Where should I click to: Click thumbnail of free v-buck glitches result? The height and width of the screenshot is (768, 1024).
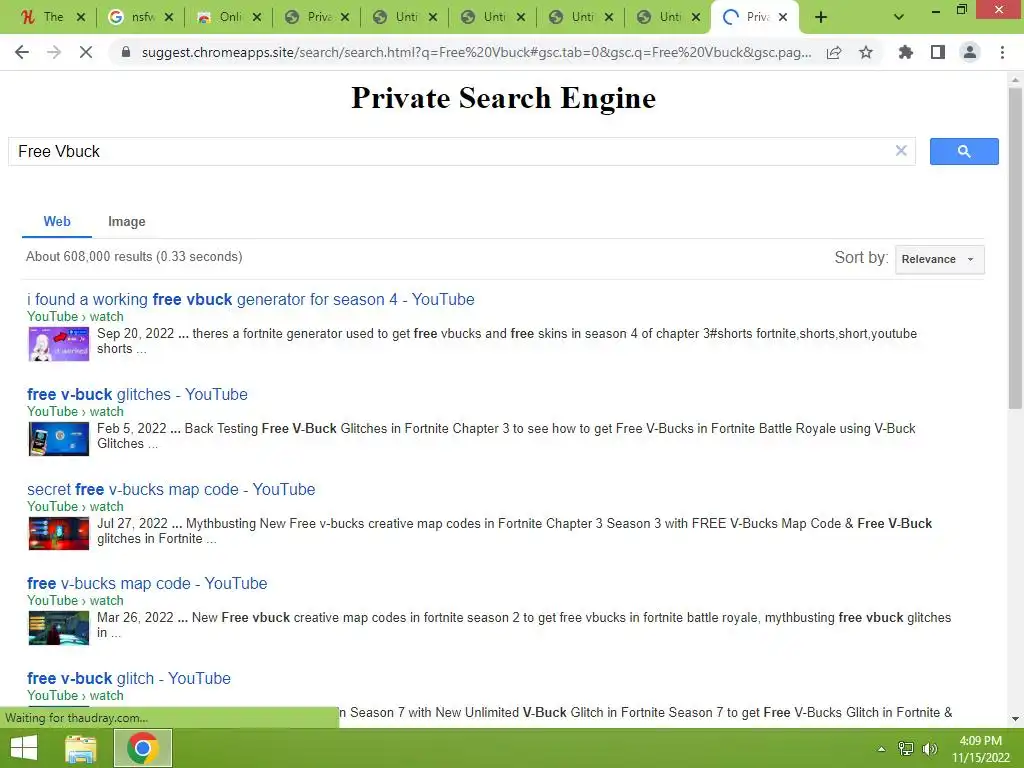59,439
